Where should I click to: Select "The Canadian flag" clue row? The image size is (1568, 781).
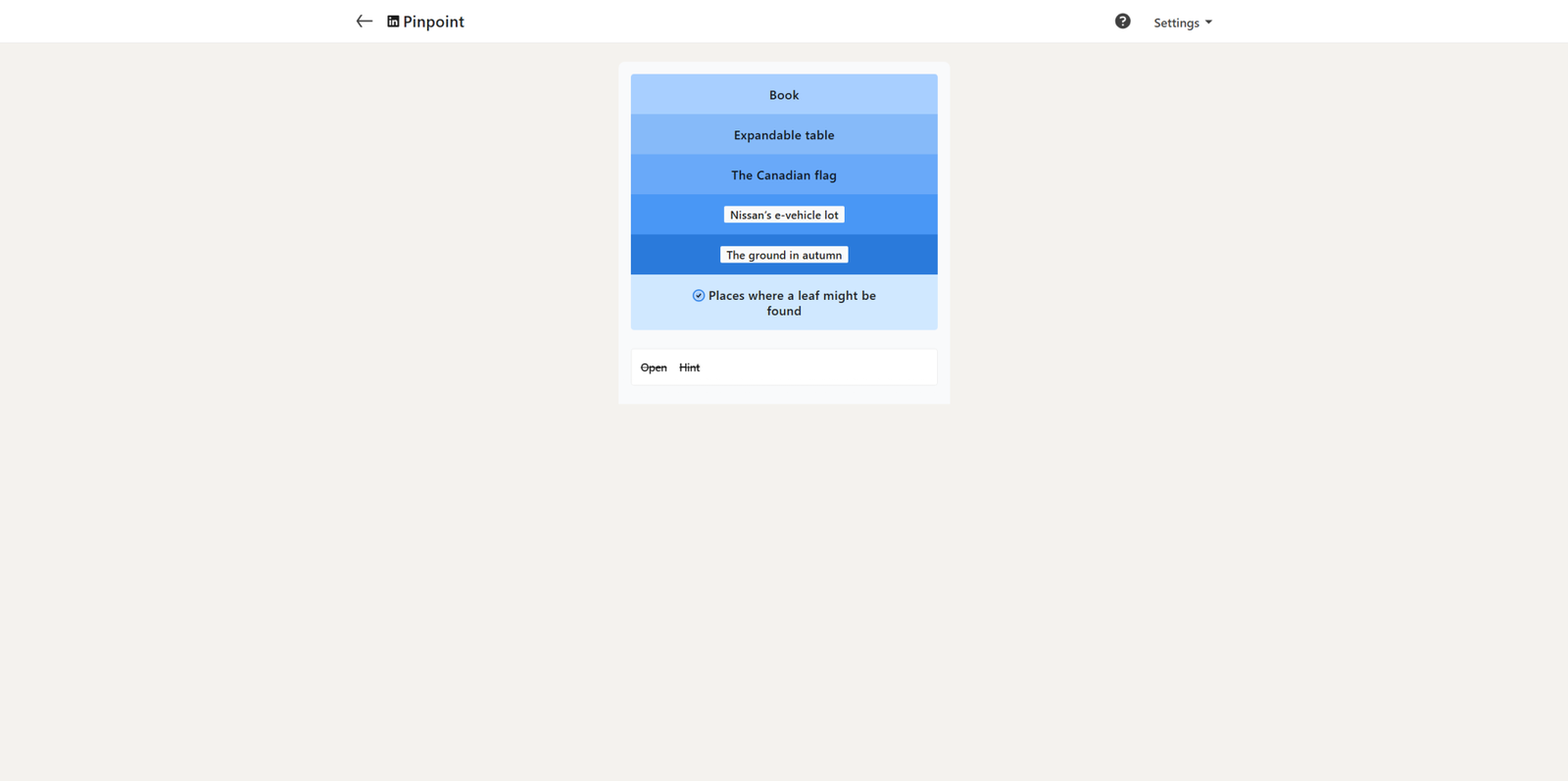(783, 175)
